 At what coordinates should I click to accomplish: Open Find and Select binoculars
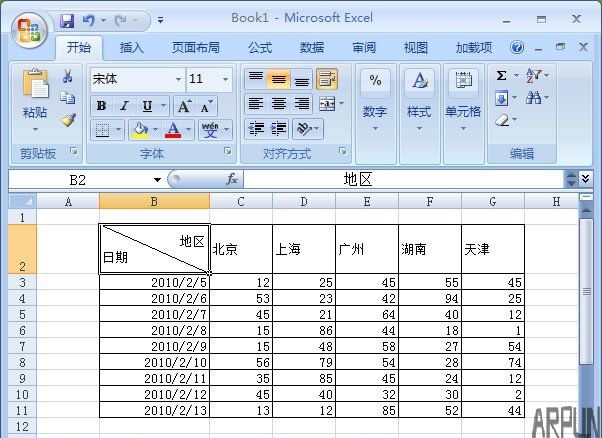(534, 98)
